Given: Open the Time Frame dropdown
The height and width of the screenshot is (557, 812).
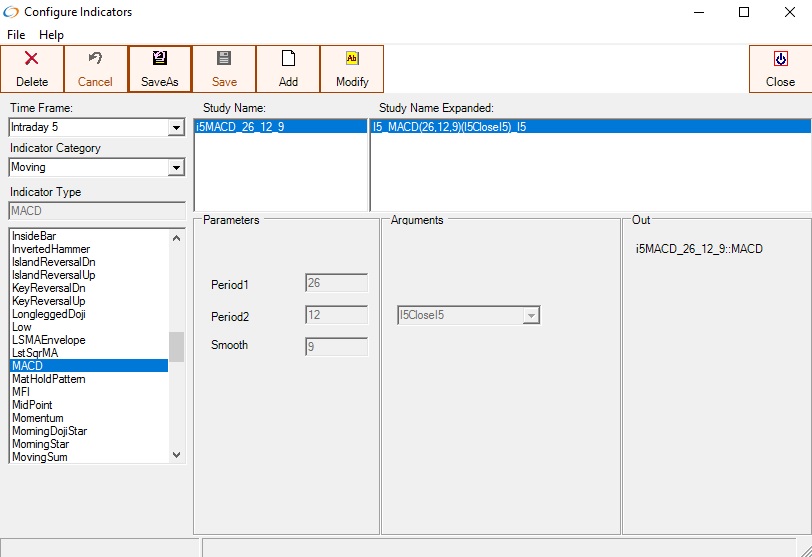Looking at the screenshot, I should coord(176,128).
